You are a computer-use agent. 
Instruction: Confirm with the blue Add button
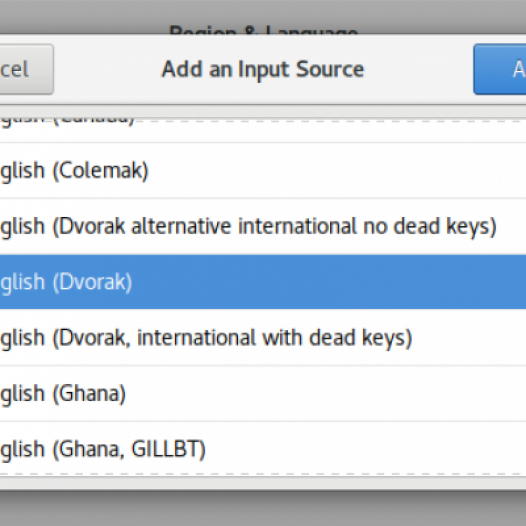(x=500, y=69)
